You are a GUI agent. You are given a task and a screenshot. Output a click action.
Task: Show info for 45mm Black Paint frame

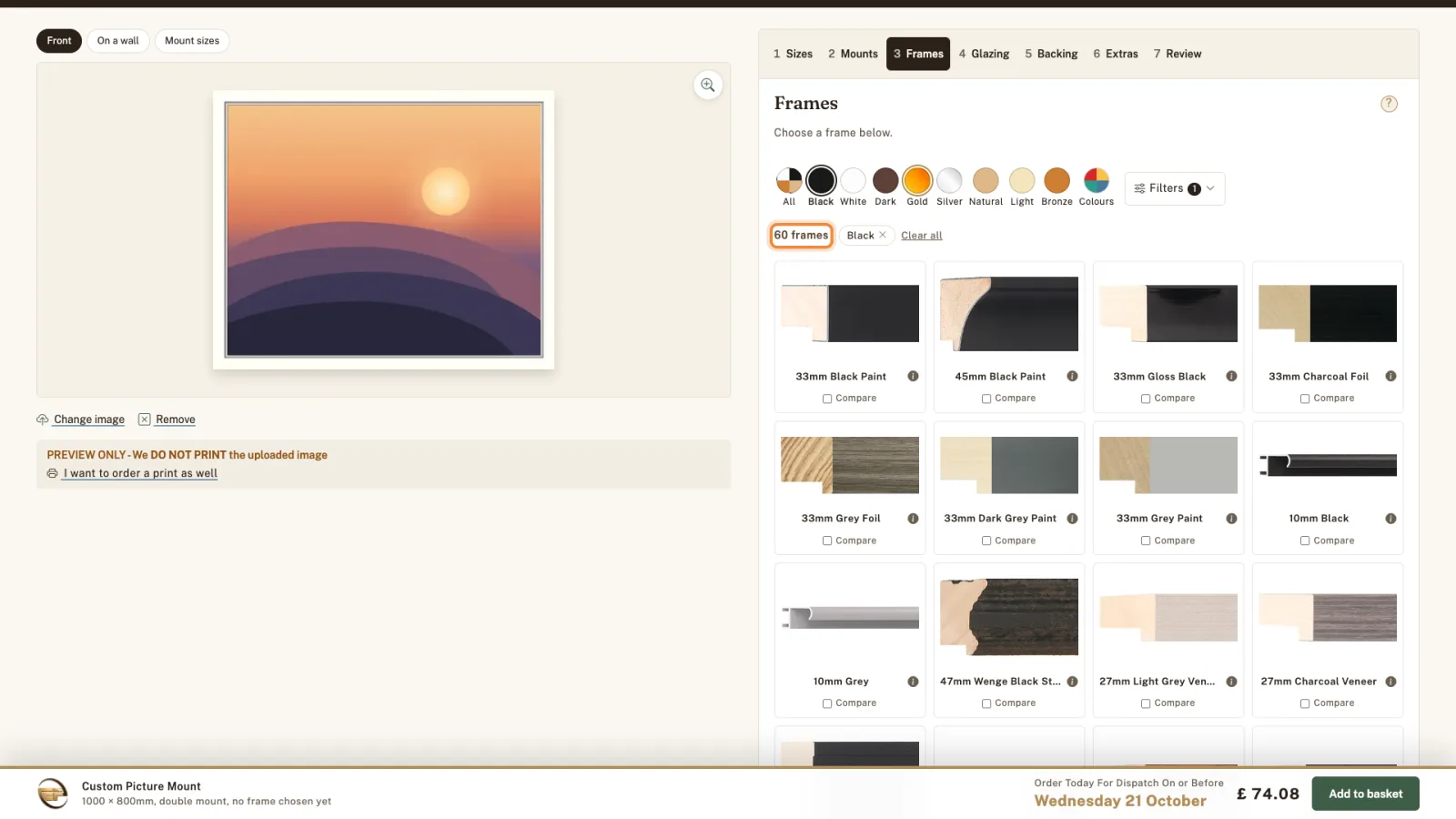point(1072,376)
